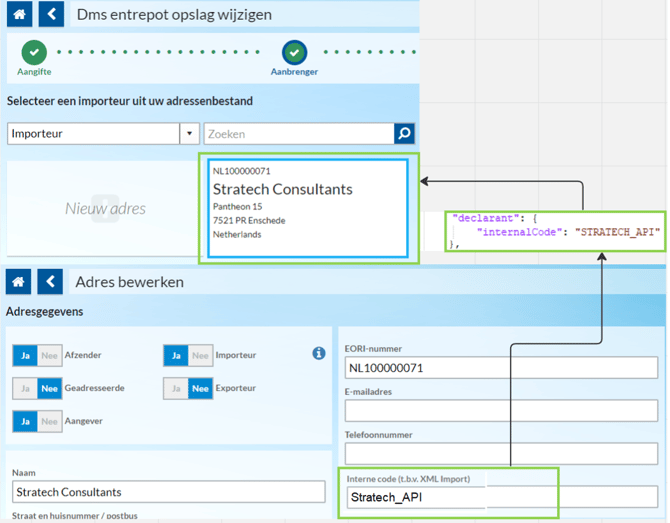Viewport: 670px width, 523px height.
Task: Toggle the Exporteur Ja/Nee switch
Action: (188, 388)
